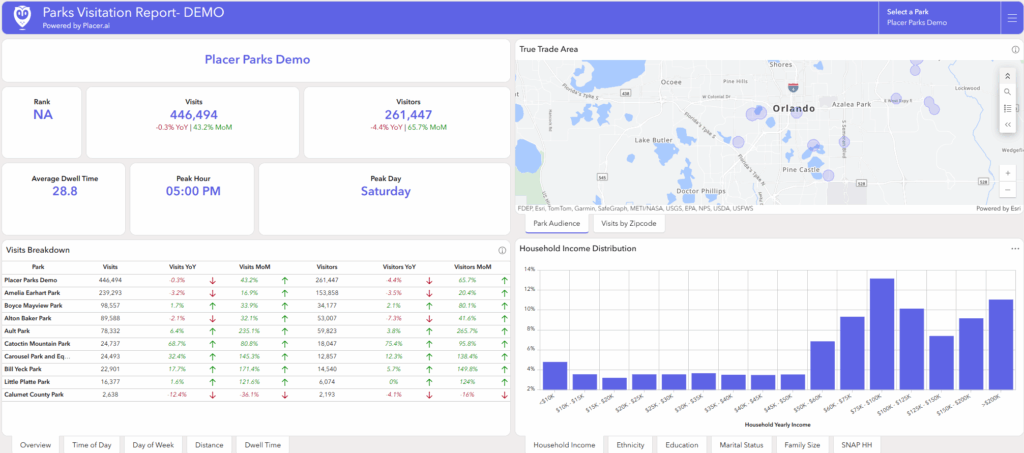Select the Calumet County Park row name
This screenshot has height=453, width=1024.
click(34, 395)
